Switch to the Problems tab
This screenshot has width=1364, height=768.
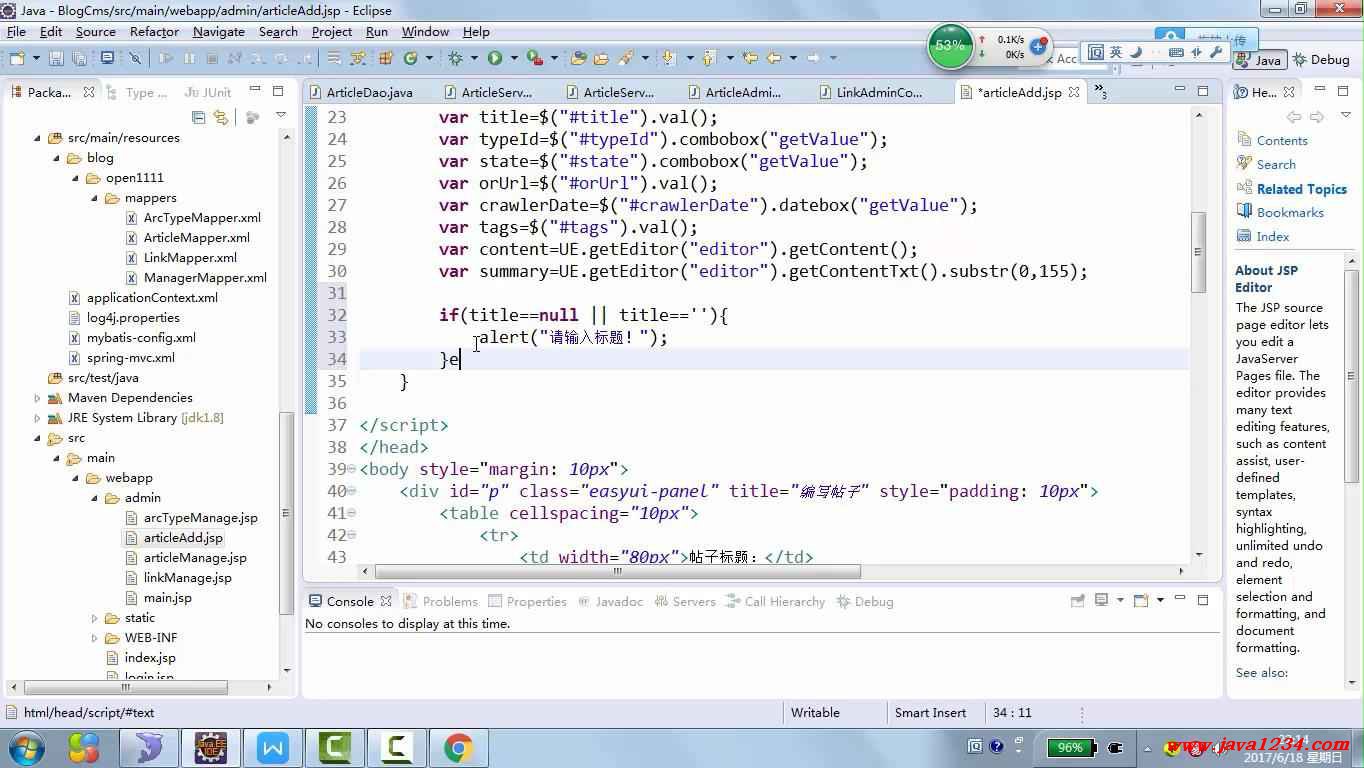pos(440,601)
